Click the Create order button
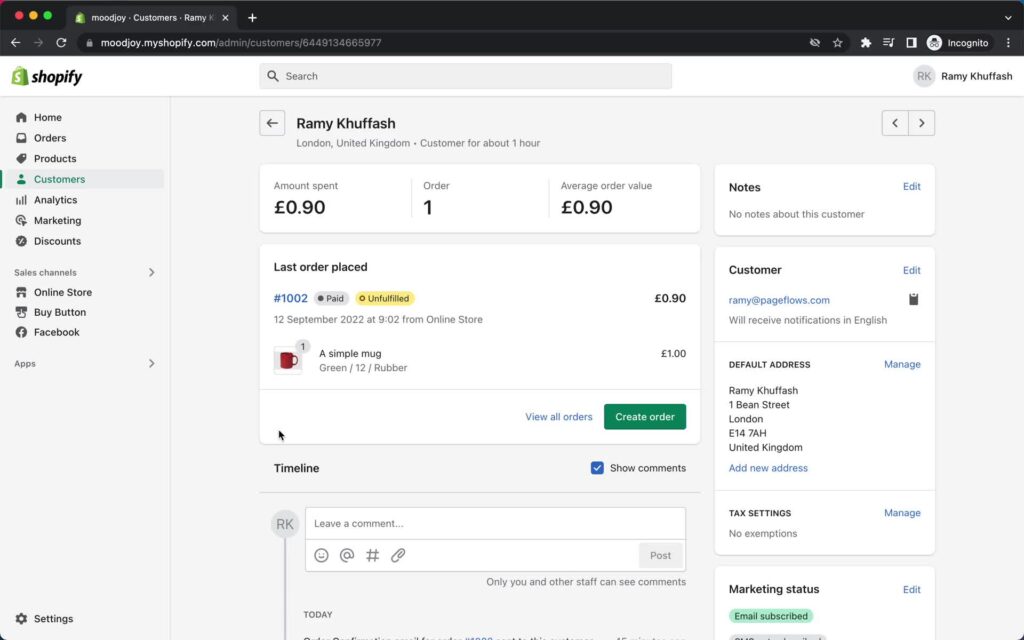 644,416
